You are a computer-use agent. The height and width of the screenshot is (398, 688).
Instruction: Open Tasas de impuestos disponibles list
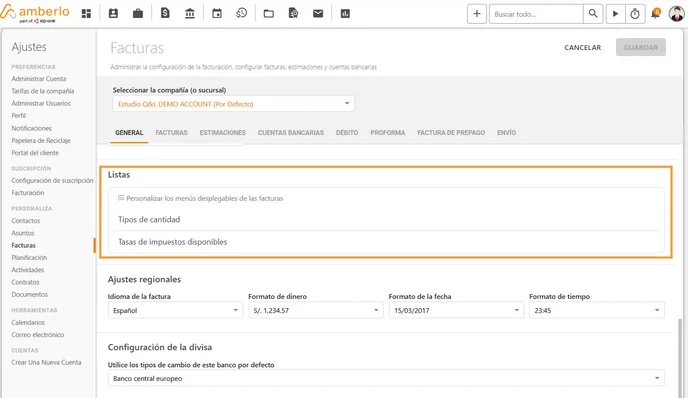[388, 242]
